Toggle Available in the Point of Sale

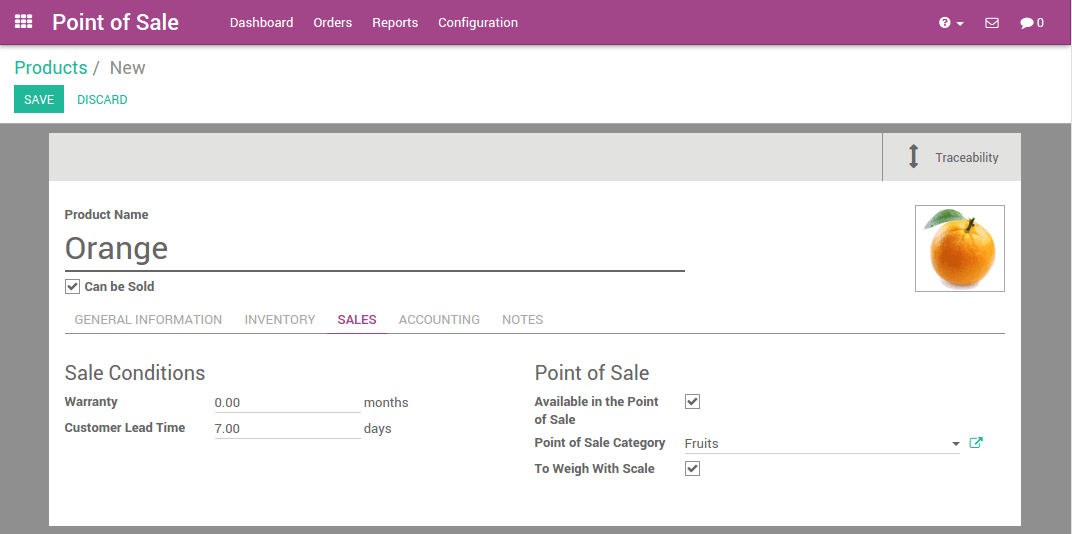tap(692, 402)
